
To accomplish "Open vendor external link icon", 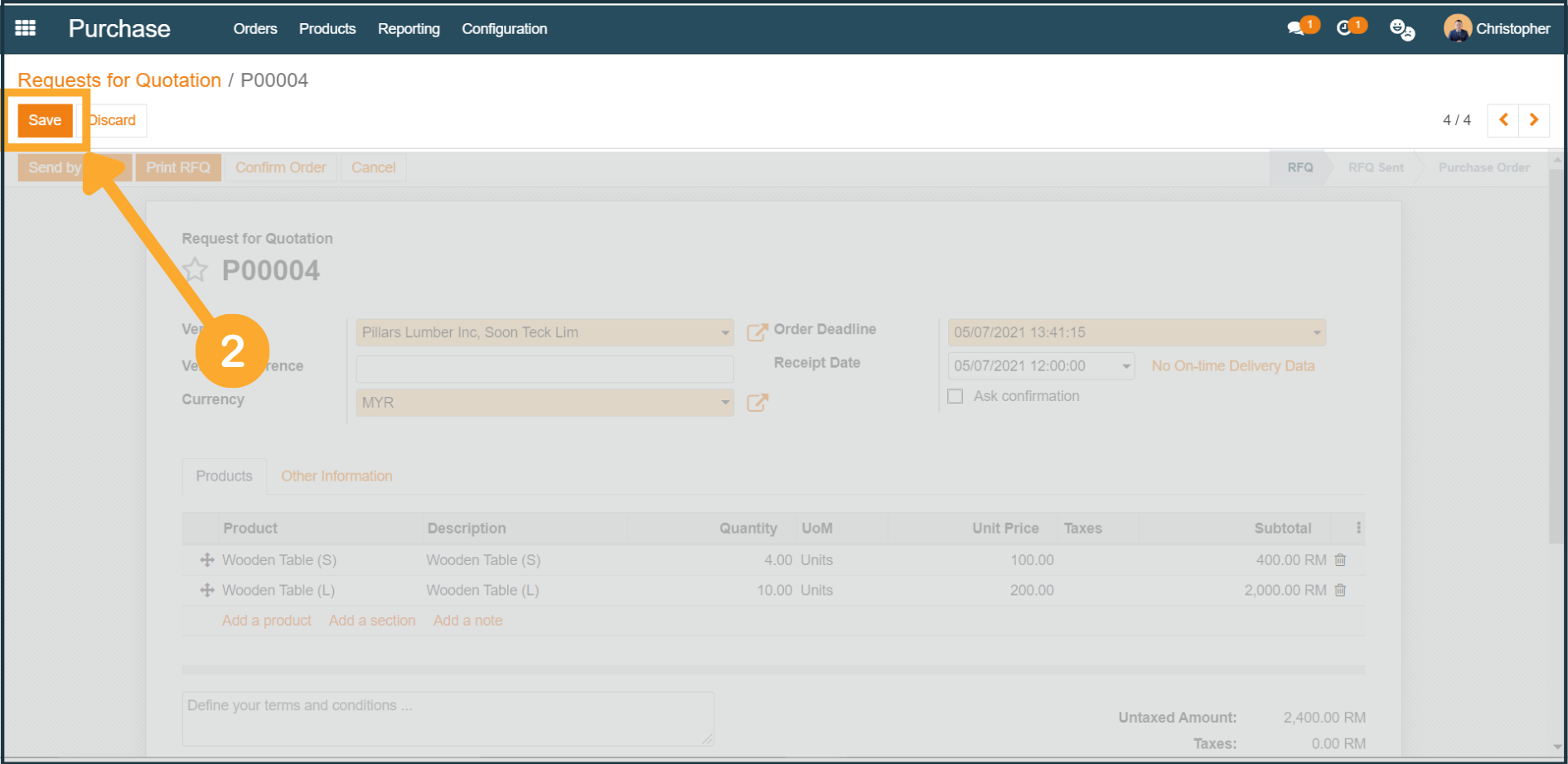I will (x=757, y=332).
